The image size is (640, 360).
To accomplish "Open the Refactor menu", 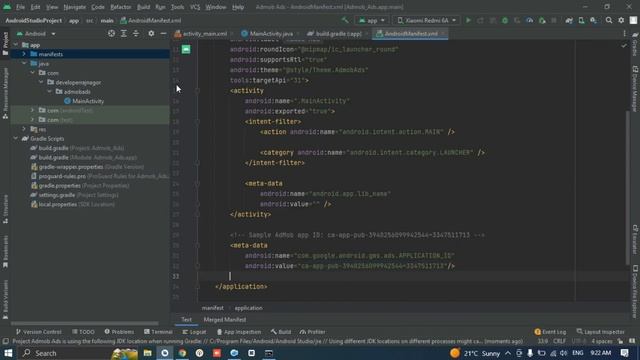I will click(120, 7).
